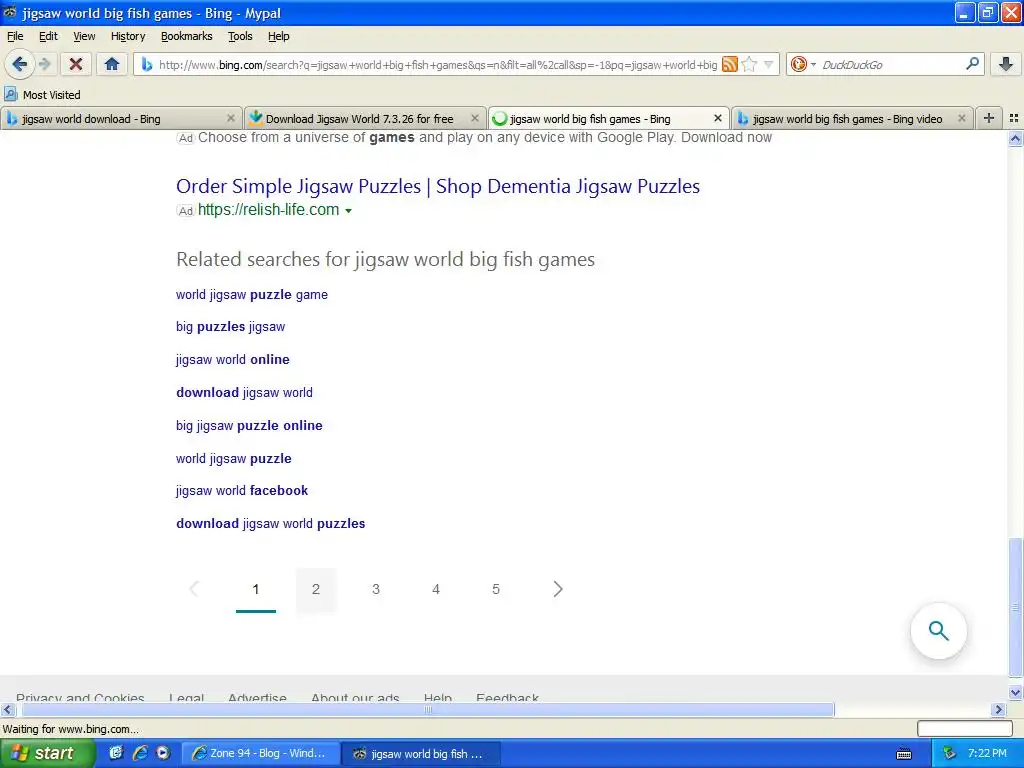Switch to the 'jigsaw world big fish games - Bing video' tab
This screenshot has height=768, width=1024.
852,118
